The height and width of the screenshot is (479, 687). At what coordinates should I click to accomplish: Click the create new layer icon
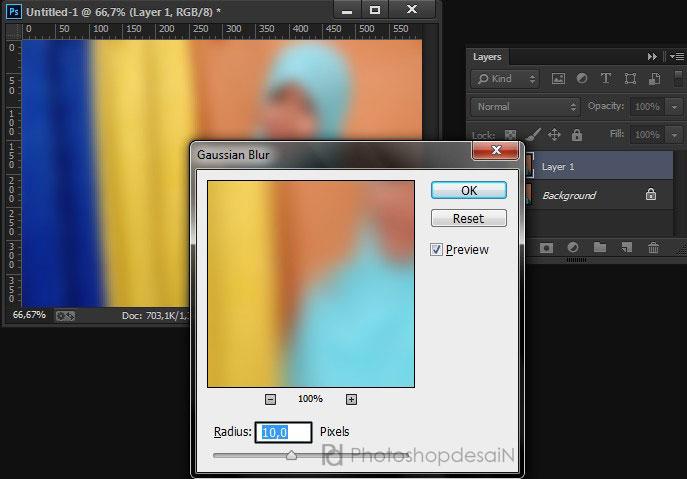click(x=627, y=247)
